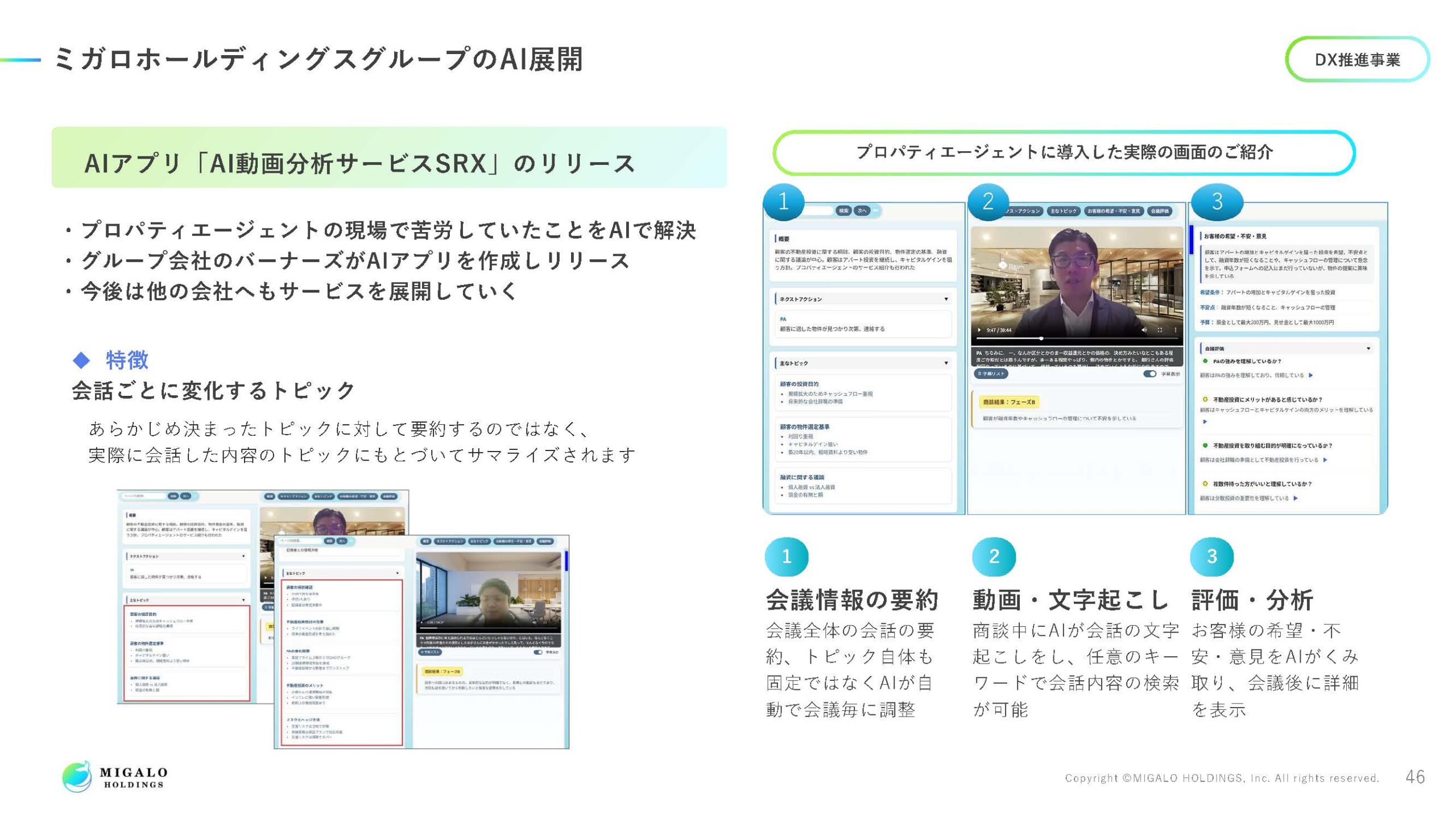Viewport: 1456px width, 819px height.
Task: Click 字幕リスト in the woman's video screenshot
Action: point(430,652)
